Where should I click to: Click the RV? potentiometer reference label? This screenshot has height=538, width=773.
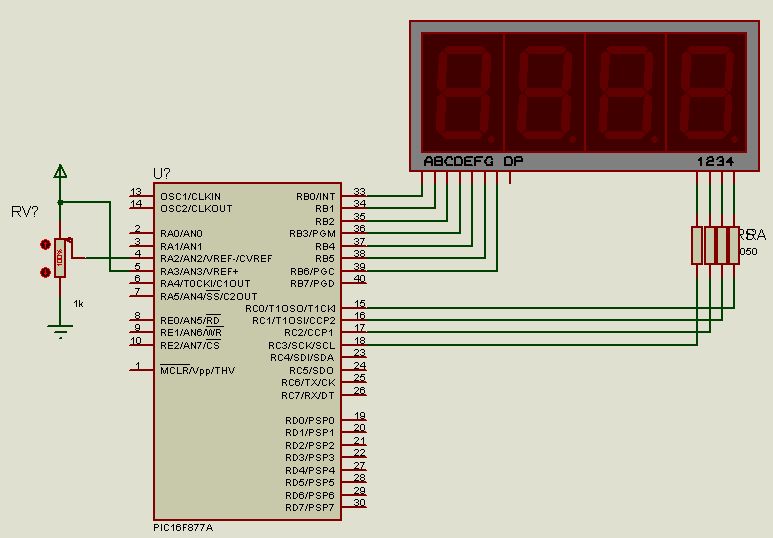24,212
